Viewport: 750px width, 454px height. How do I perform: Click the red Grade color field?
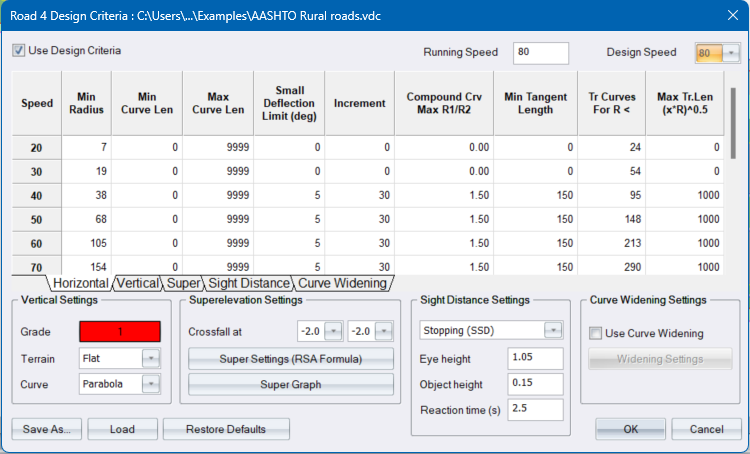119,331
